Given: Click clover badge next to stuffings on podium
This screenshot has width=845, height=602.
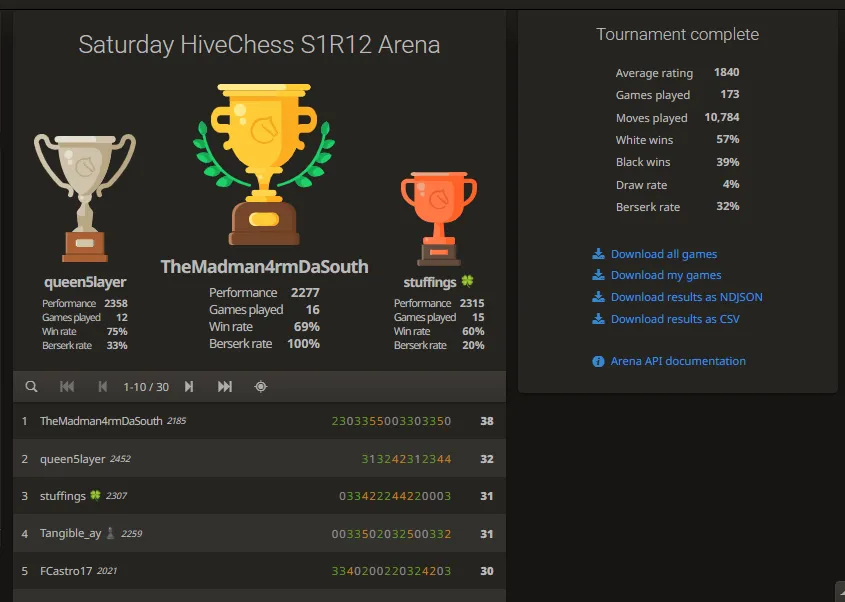Looking at the screenshot, I should point(467,281).
